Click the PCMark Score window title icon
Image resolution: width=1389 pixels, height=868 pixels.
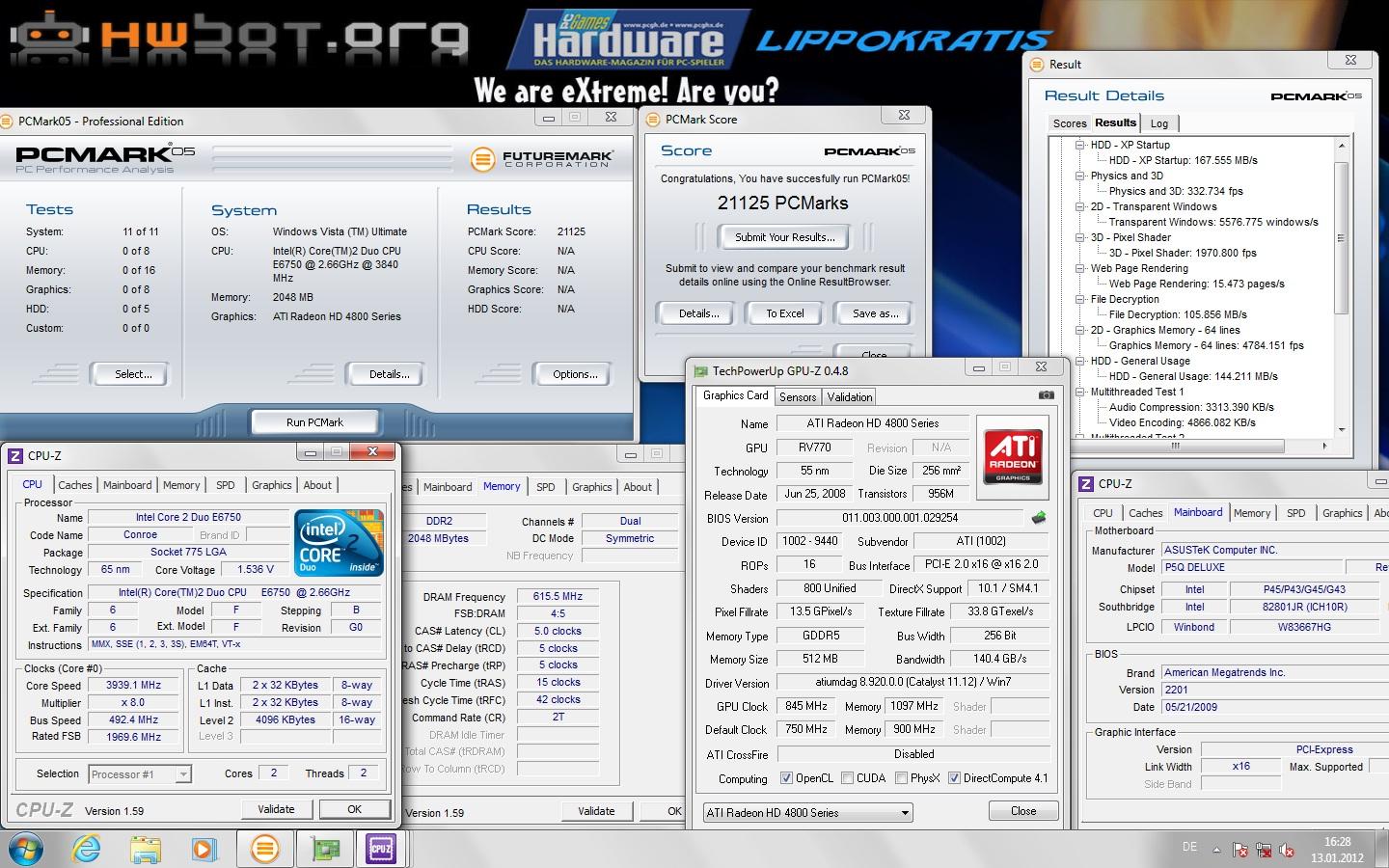tap(653, 120)
